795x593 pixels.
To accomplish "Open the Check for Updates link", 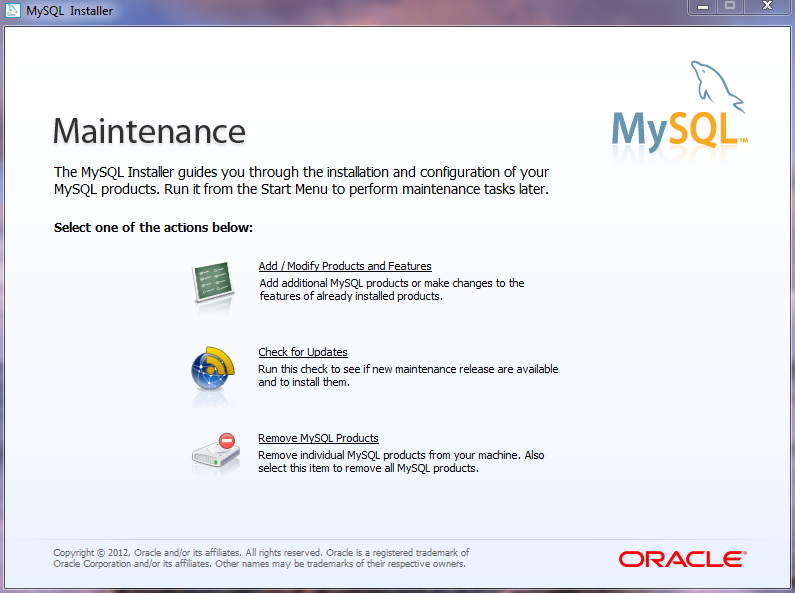I will click(x=303, y=352).
